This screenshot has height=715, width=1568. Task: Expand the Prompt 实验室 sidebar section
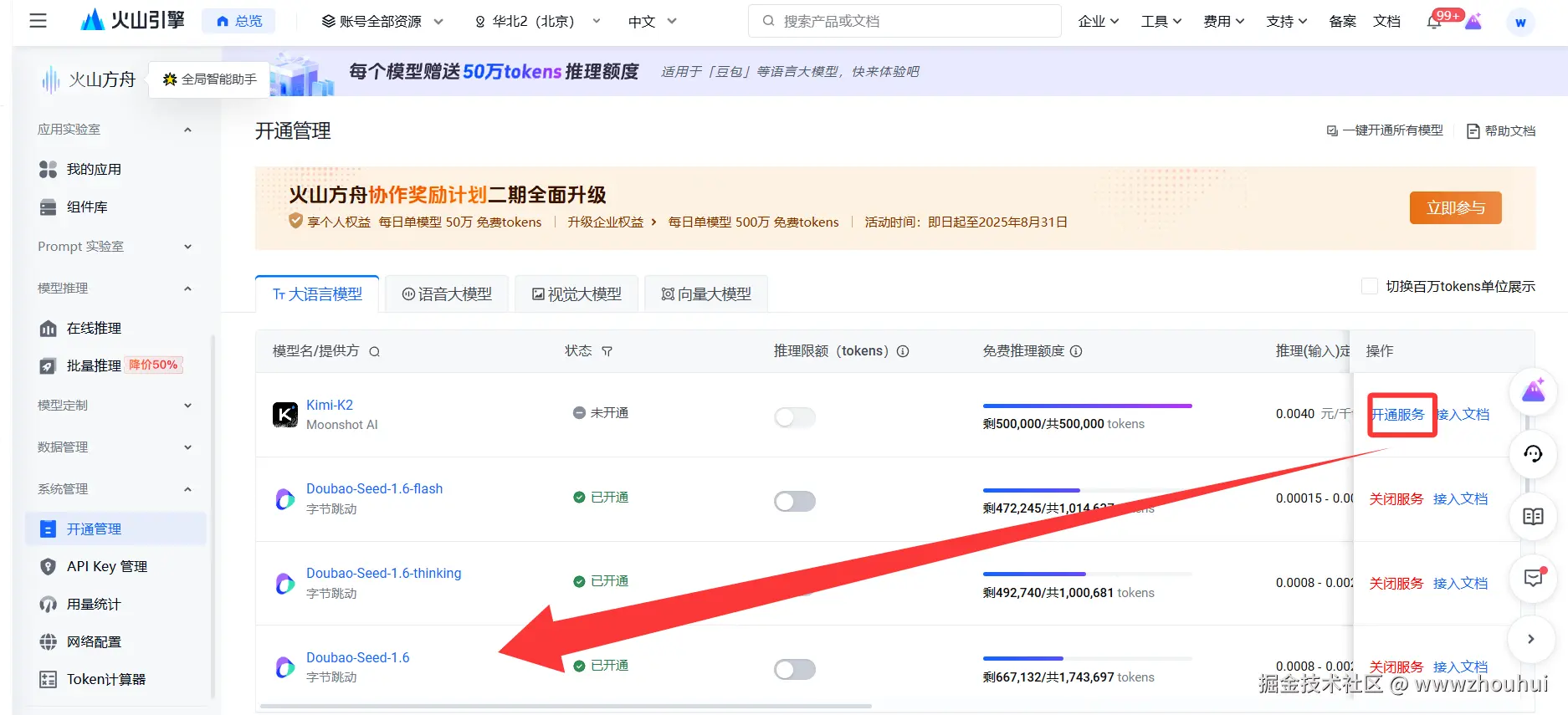115,247
